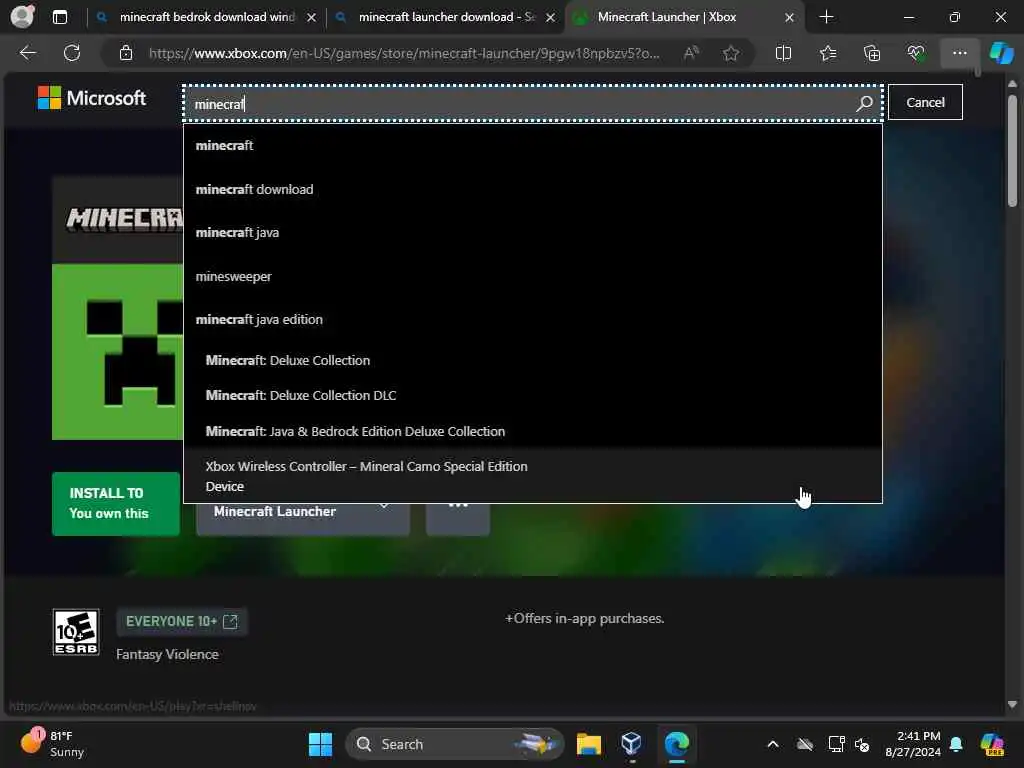
Task: Open the Copilot preview icon in taskbar
Action: (x=991, y=744)
